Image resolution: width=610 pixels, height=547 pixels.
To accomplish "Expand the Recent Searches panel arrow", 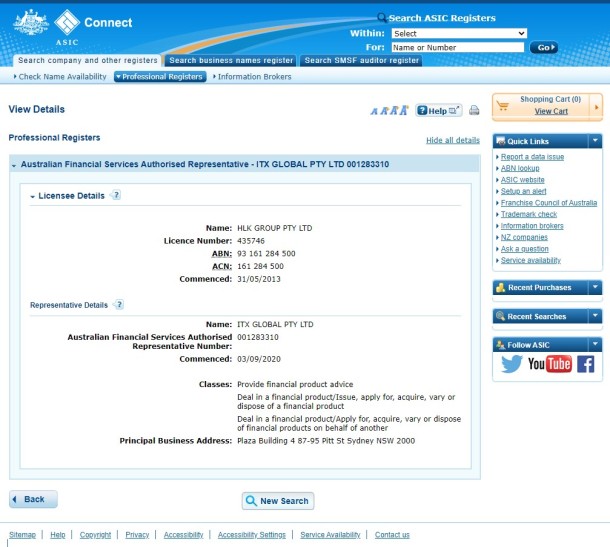I will 595,316.
